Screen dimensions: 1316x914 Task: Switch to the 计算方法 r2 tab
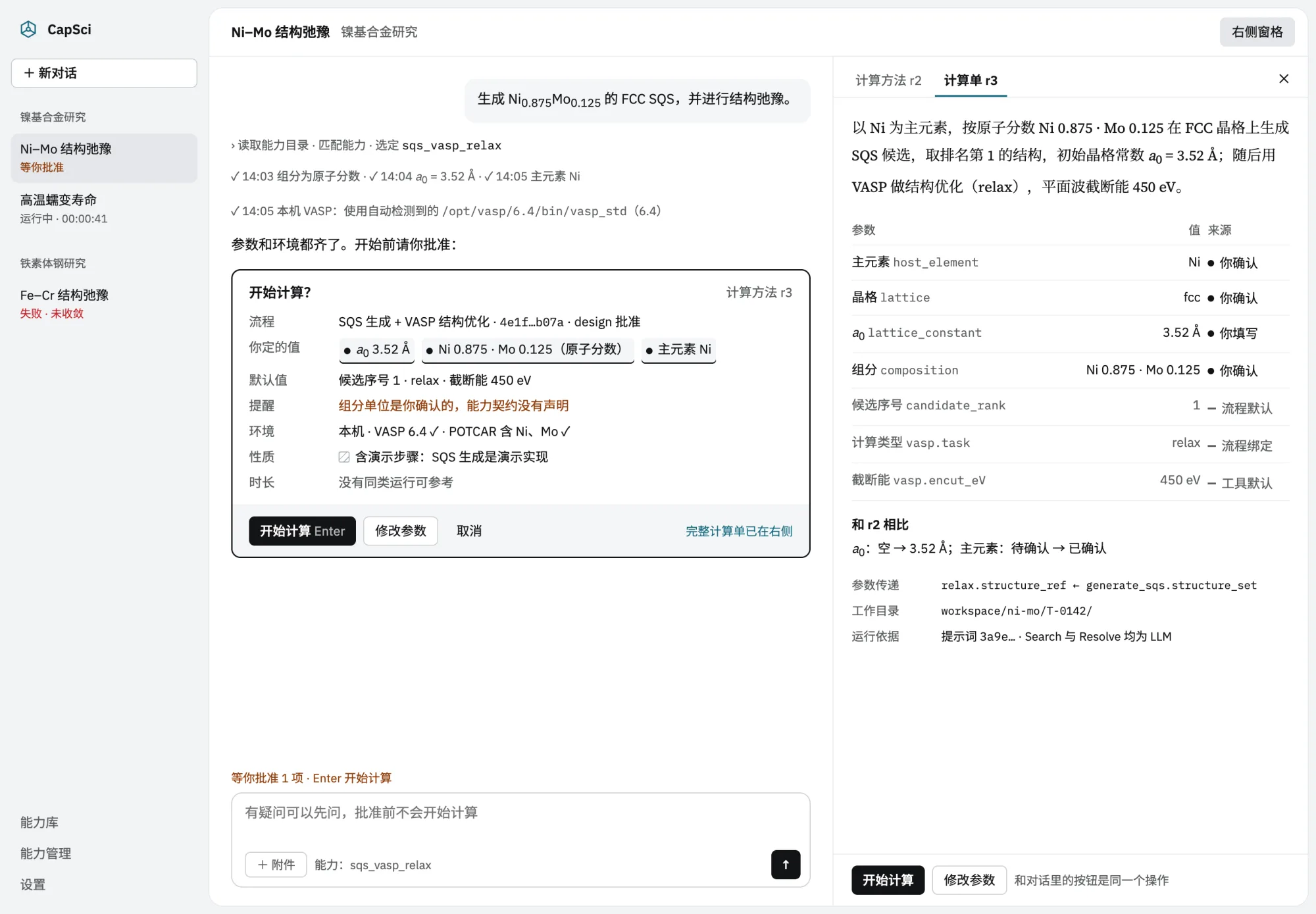tap(888, 80)
